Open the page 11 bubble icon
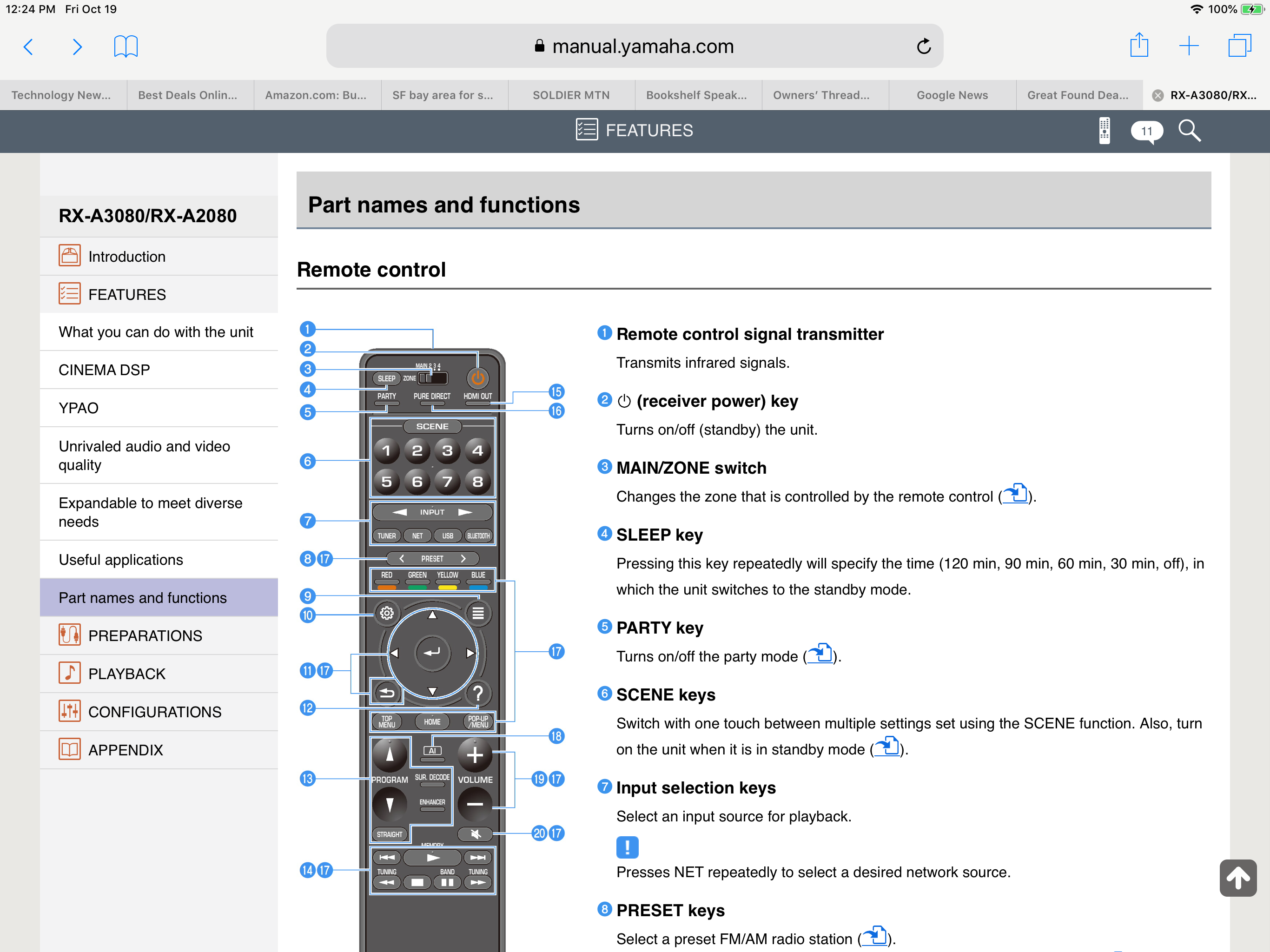This screenshot has height=952, width=1270. [1146, 131]
